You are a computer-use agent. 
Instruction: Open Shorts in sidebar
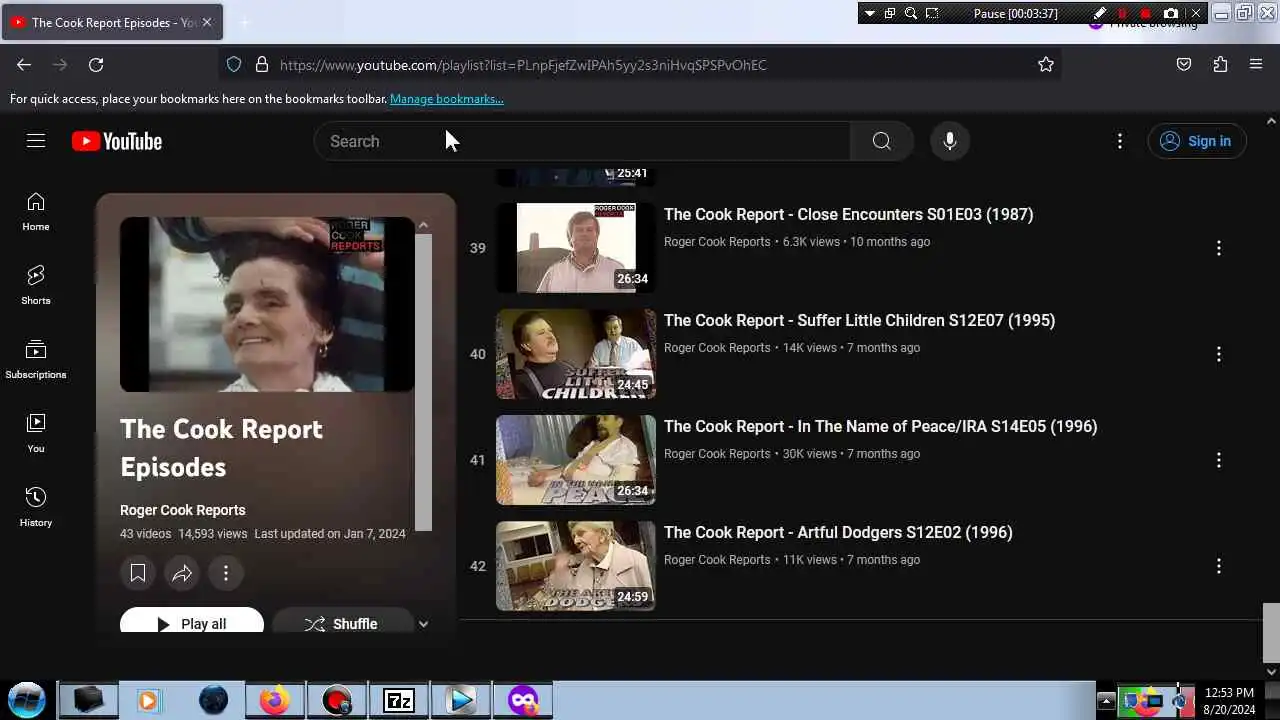(36, 285)
